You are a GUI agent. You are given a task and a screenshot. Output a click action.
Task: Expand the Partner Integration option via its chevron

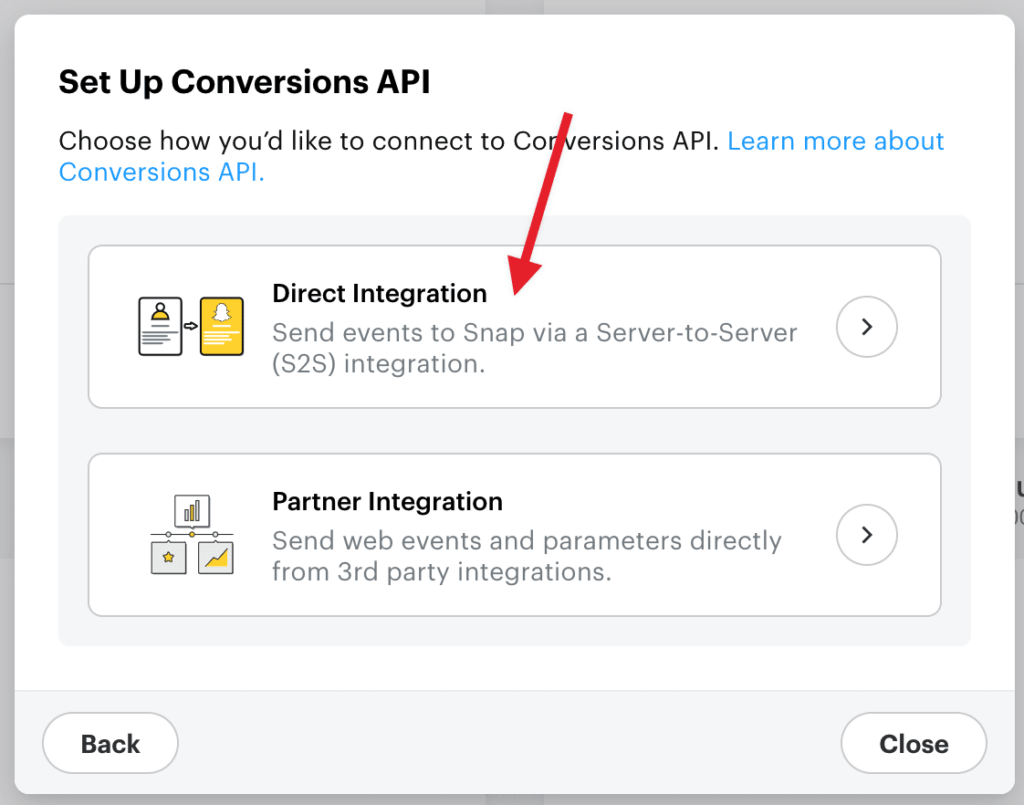866,535
